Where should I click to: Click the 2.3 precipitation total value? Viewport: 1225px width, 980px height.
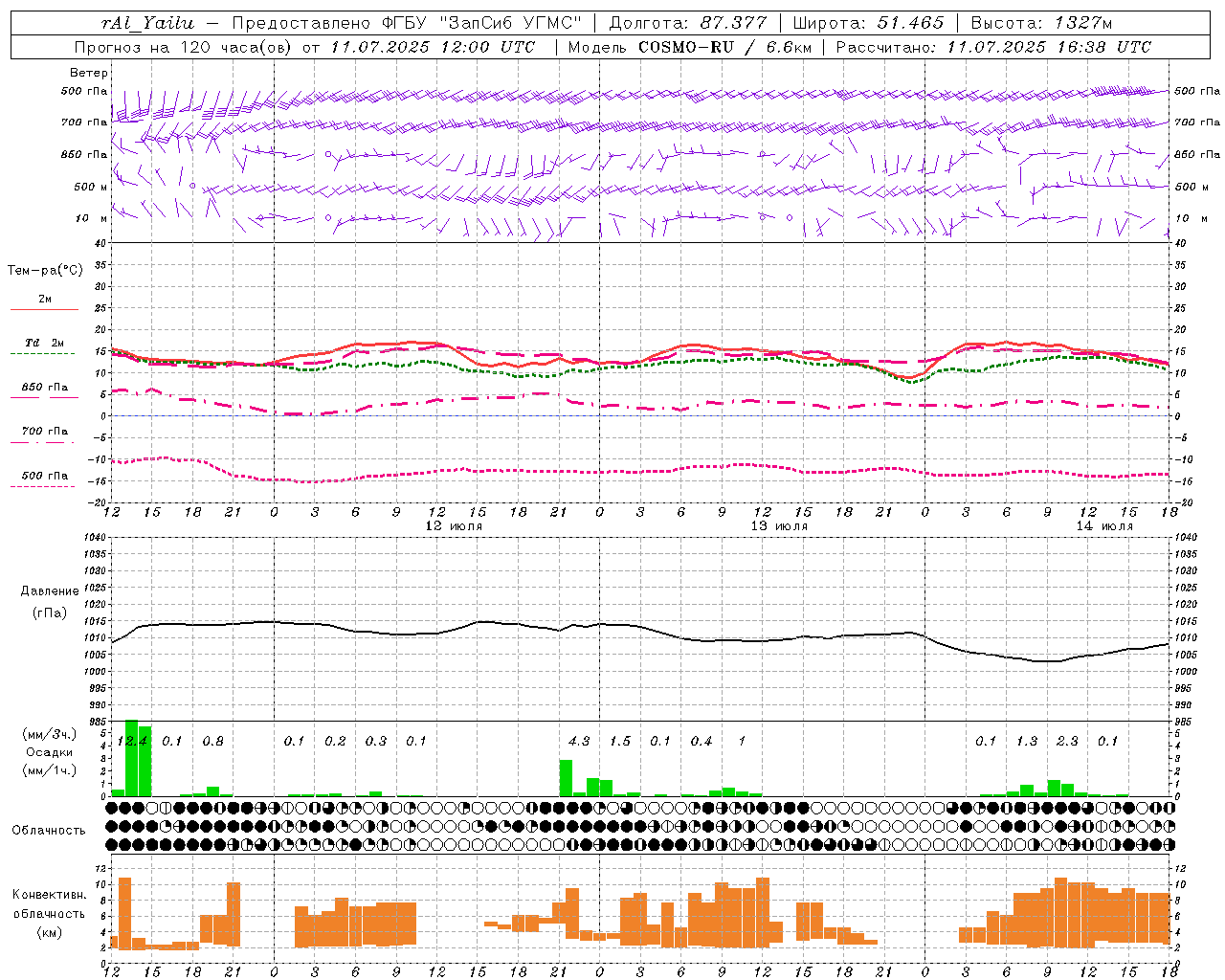point(1067,741)
